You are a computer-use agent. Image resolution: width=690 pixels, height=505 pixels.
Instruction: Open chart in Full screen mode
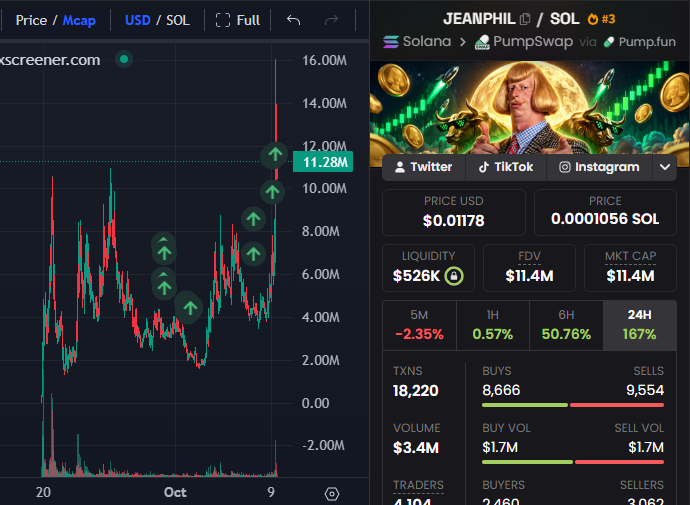point(238,20)
